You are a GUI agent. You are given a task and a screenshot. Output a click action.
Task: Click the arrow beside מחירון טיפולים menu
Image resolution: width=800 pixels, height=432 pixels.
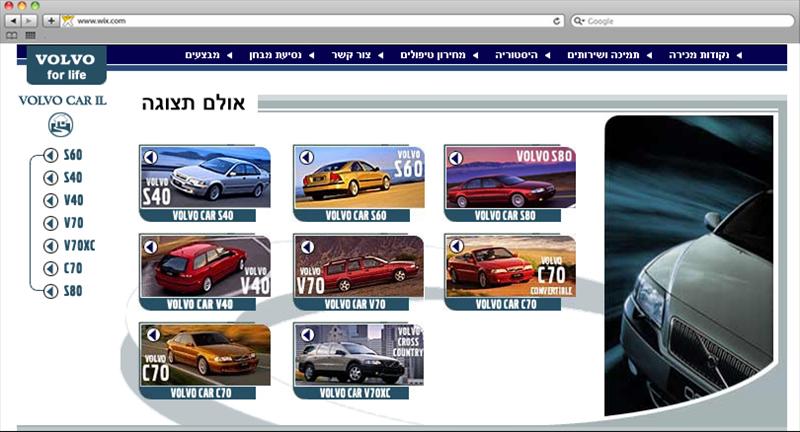click(476, 55)
